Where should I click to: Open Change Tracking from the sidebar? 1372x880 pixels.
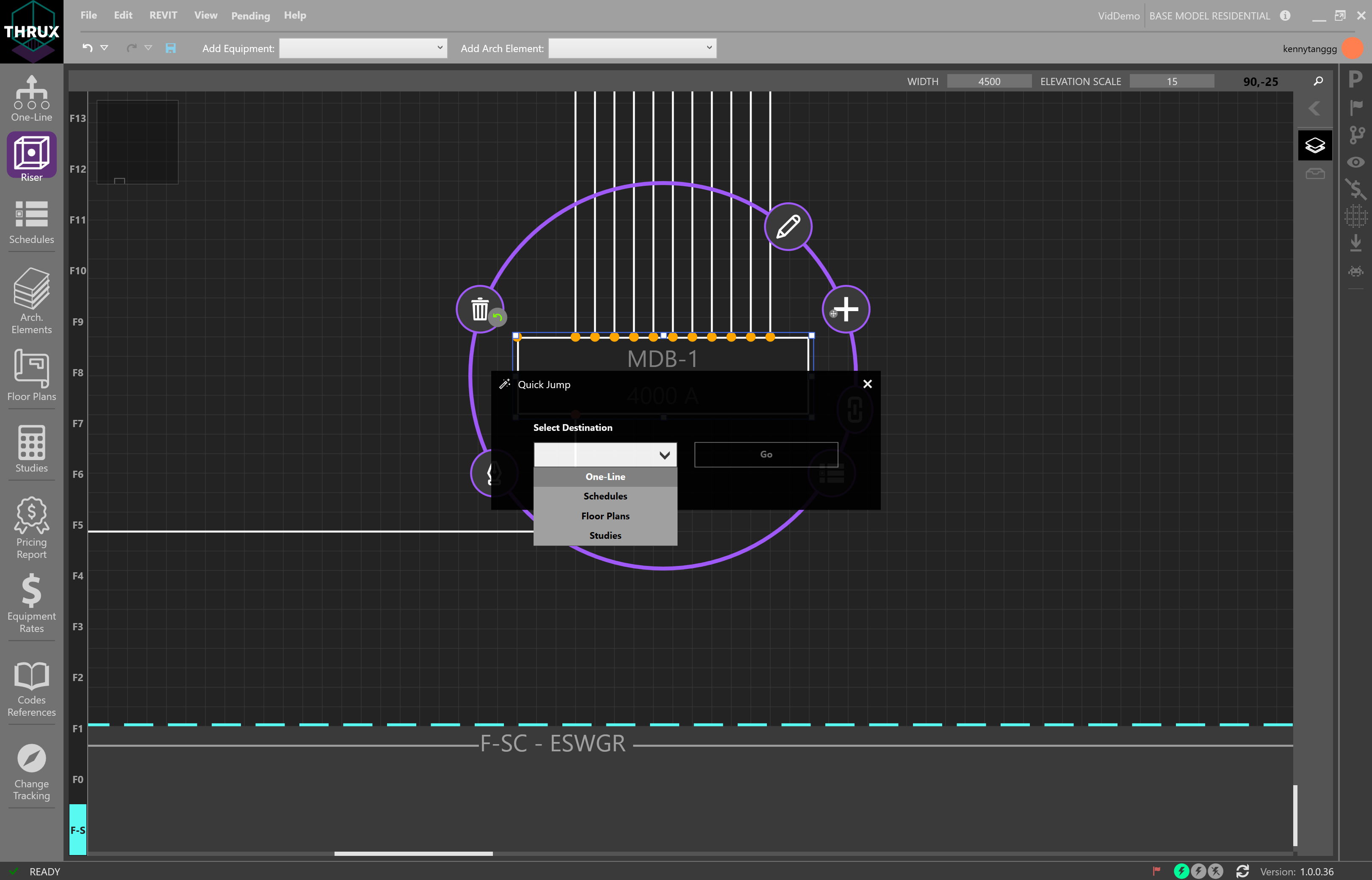pyautogui.click(x=31, y=769)
